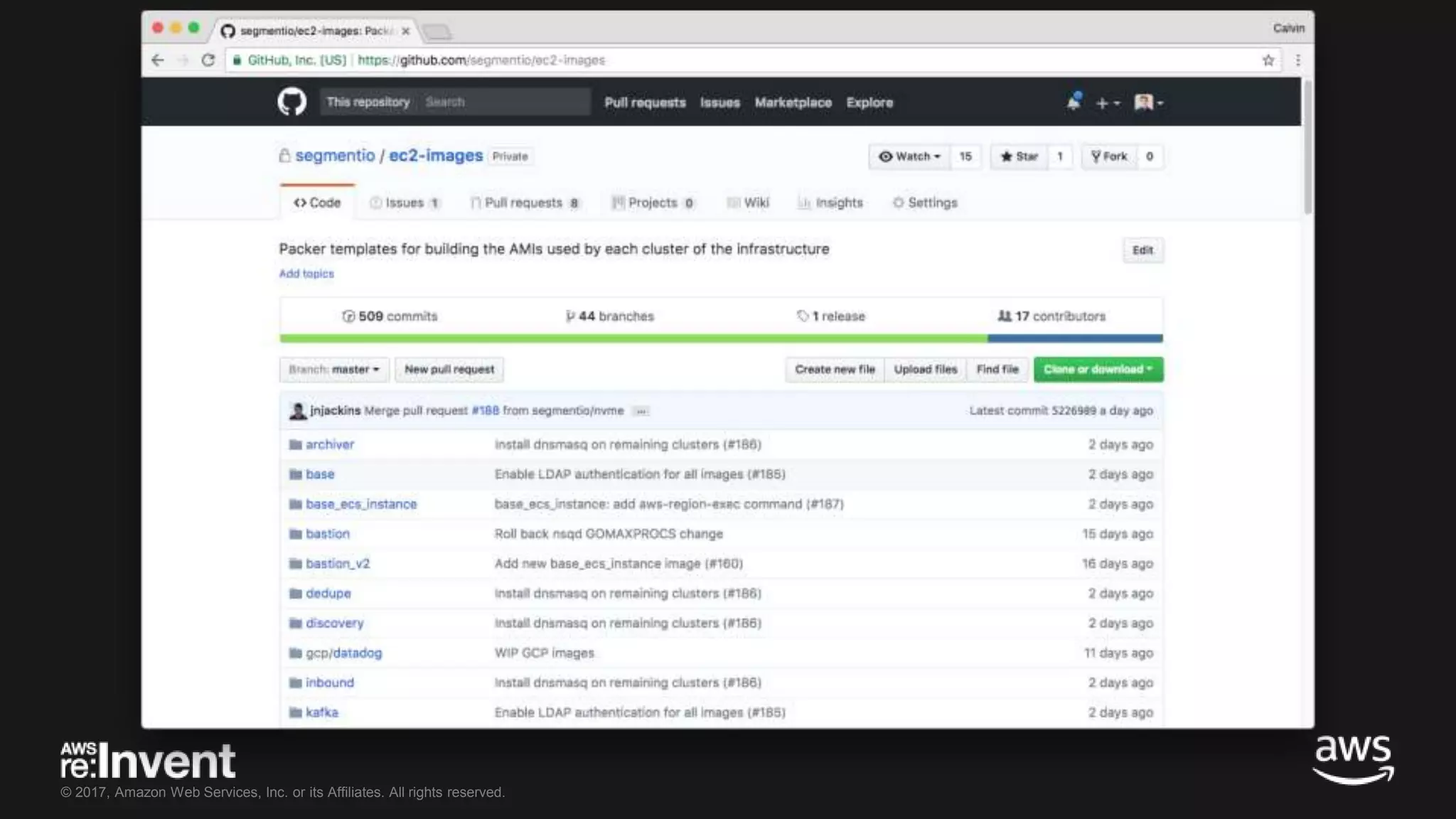Viewport: 1456px width, 819px height.
Task: Open the Pull requests tab
Action: pos(524,203)
